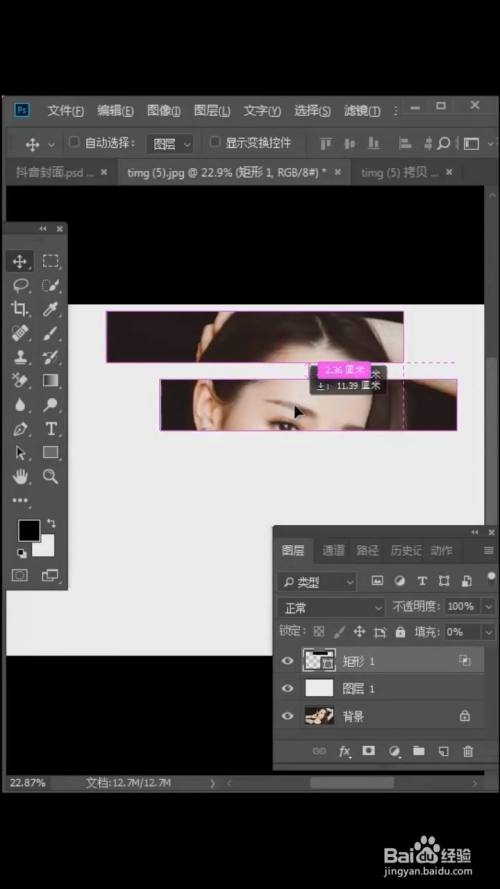Hide the 图层 1 layer

tap(288, 688)
